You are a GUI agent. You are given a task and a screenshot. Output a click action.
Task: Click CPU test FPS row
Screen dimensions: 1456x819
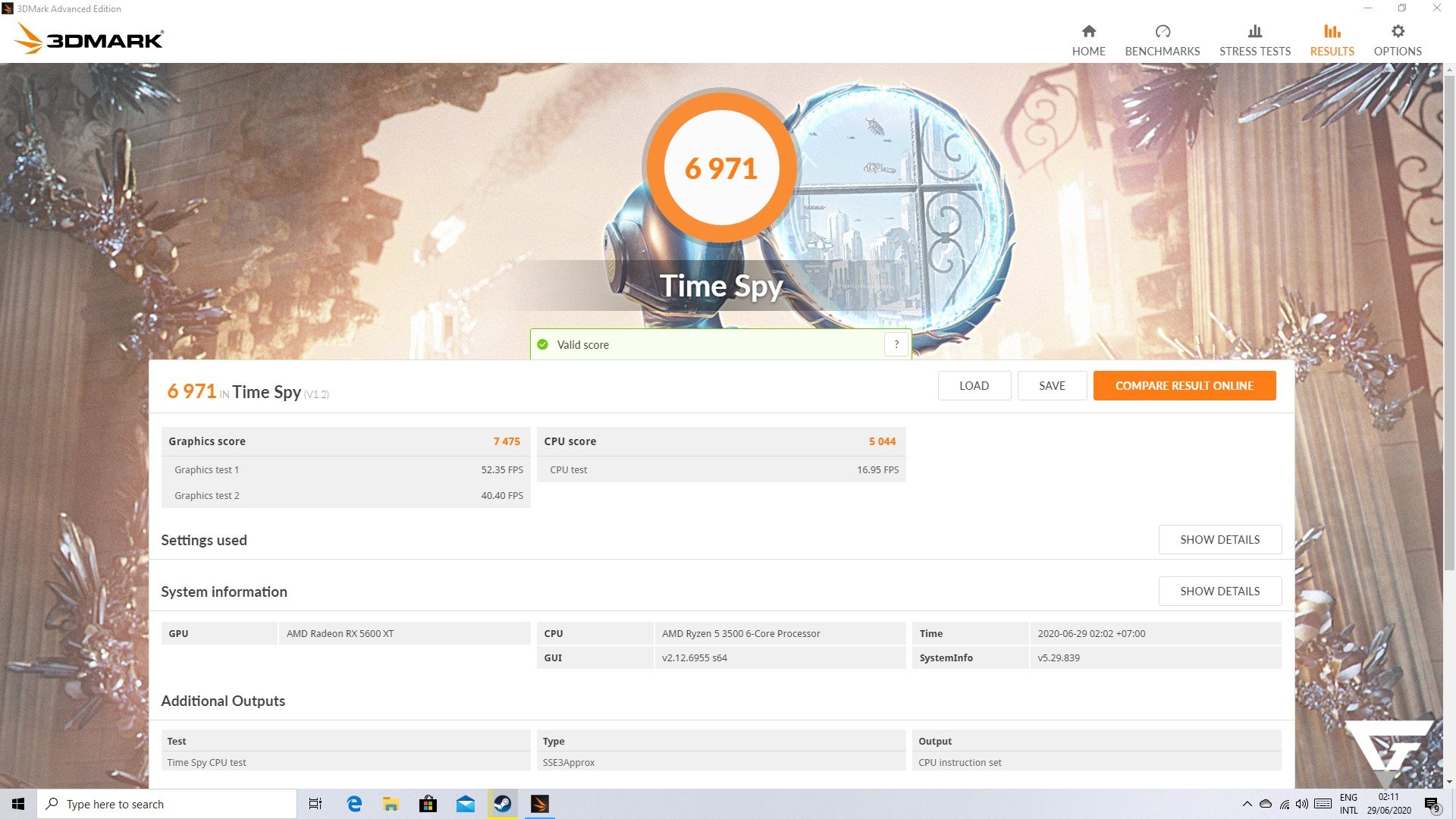[721, 469]
